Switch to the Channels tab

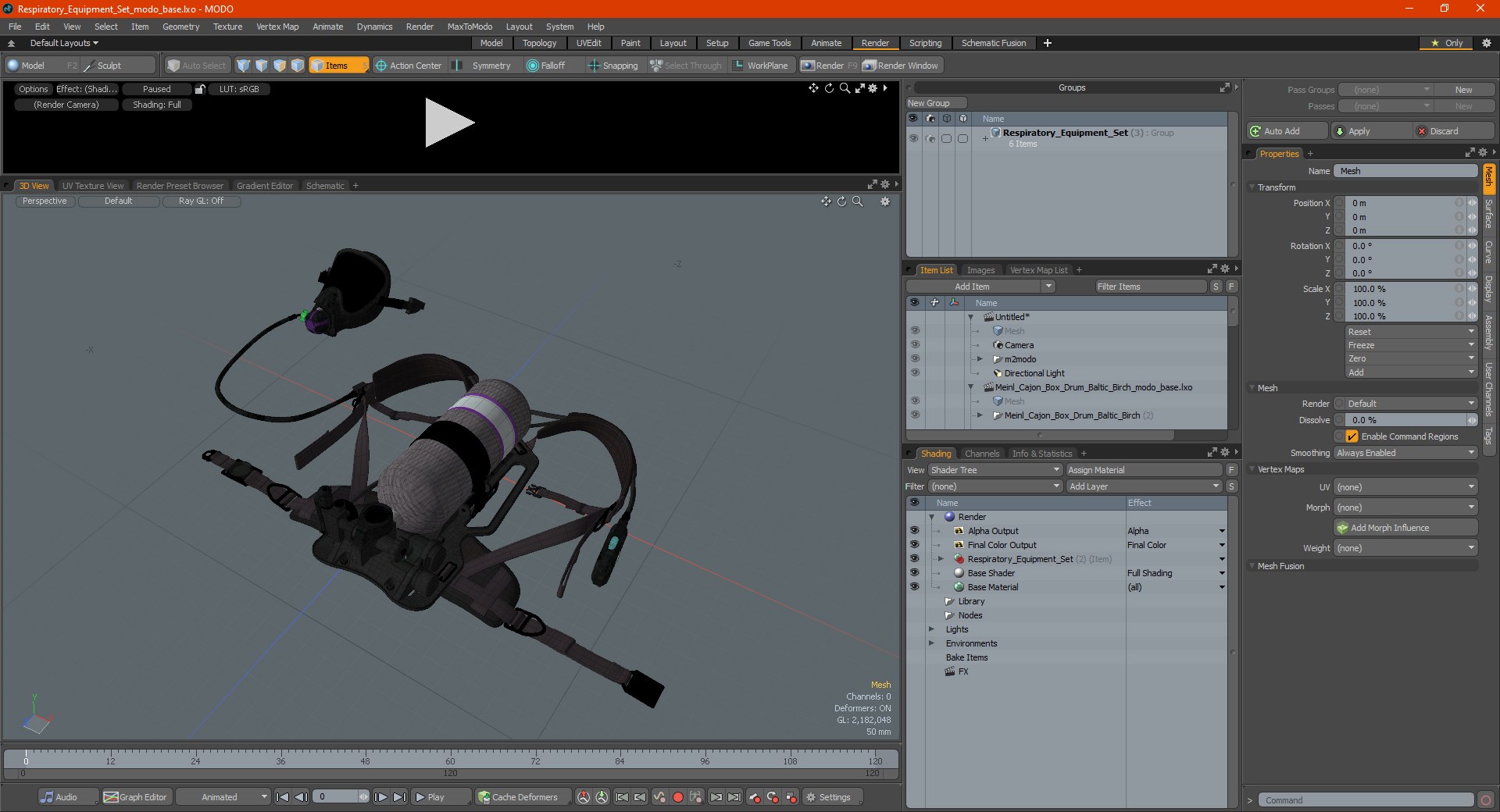pos(982,454)
